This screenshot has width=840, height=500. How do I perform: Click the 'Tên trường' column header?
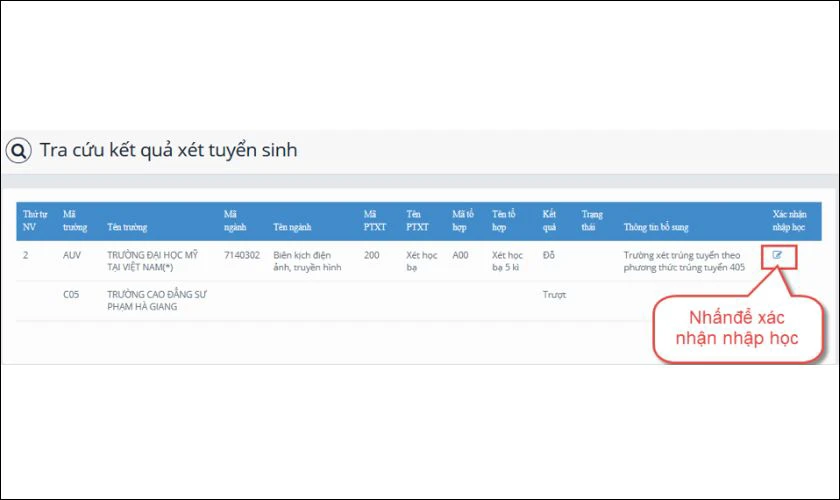(x=130, y=226)
